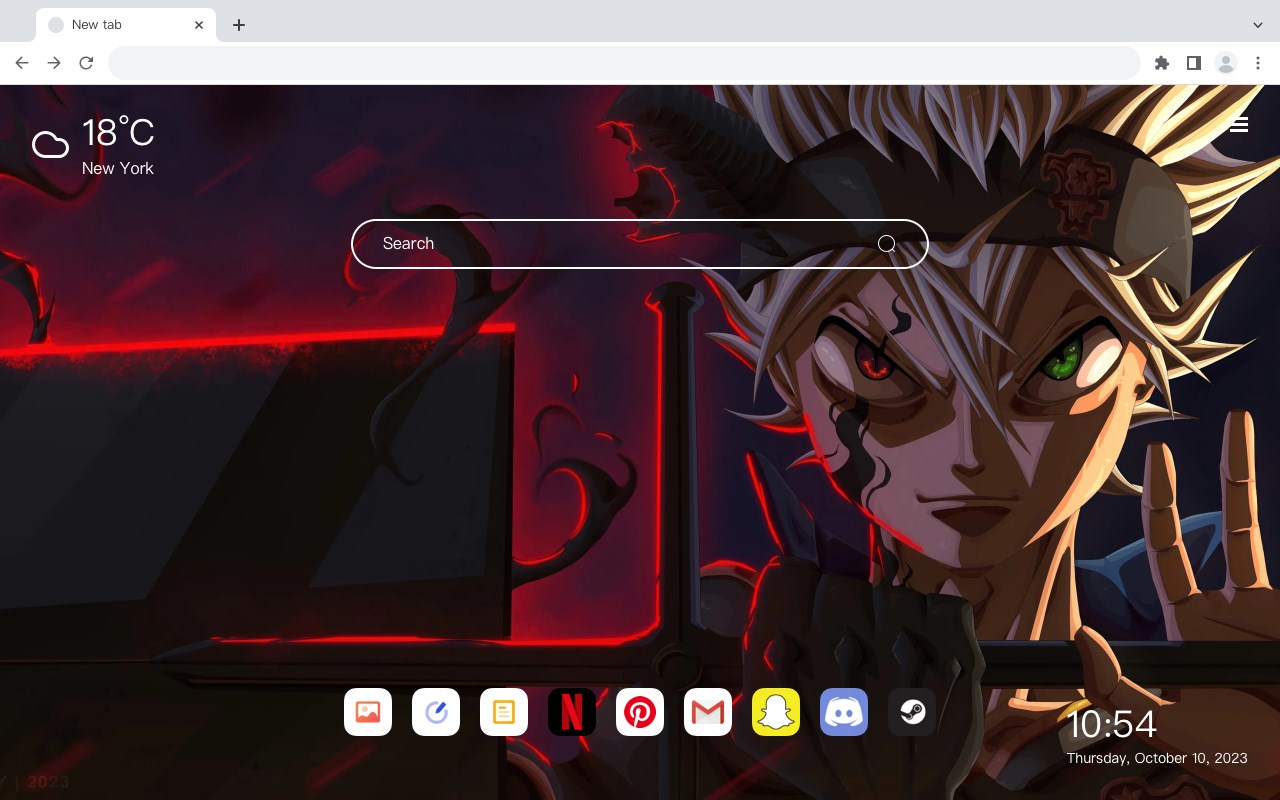Viewport: 1280px width, 800px height.
Task: Open the Discord shortcut
Action: tap(844, 712)
